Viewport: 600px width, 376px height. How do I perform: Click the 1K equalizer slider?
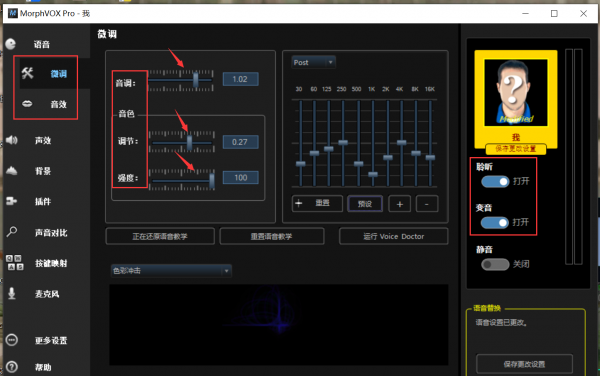[373, 174]
